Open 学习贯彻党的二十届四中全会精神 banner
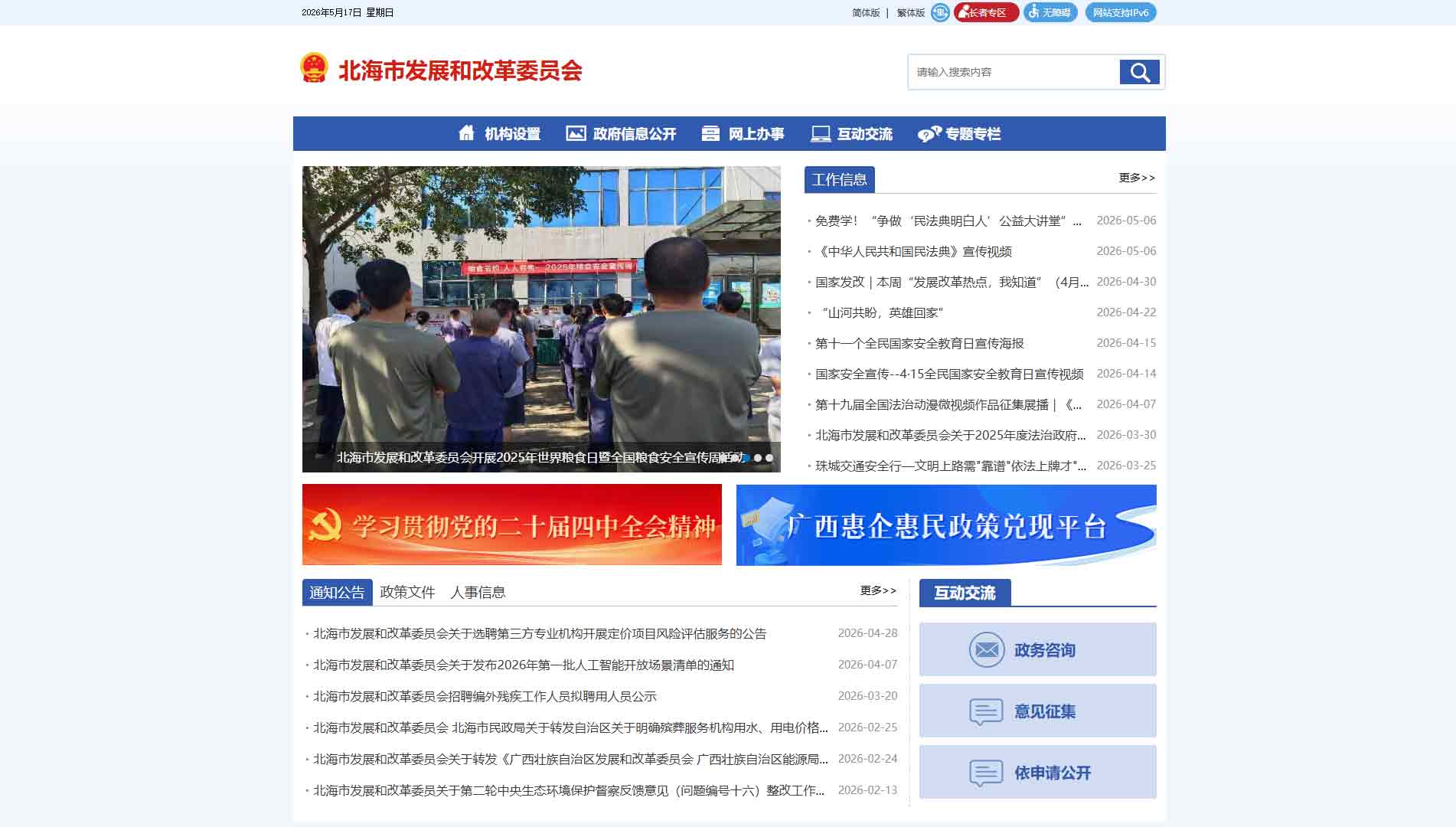This screenshot has width=1456, height=827. coord(512,525)
